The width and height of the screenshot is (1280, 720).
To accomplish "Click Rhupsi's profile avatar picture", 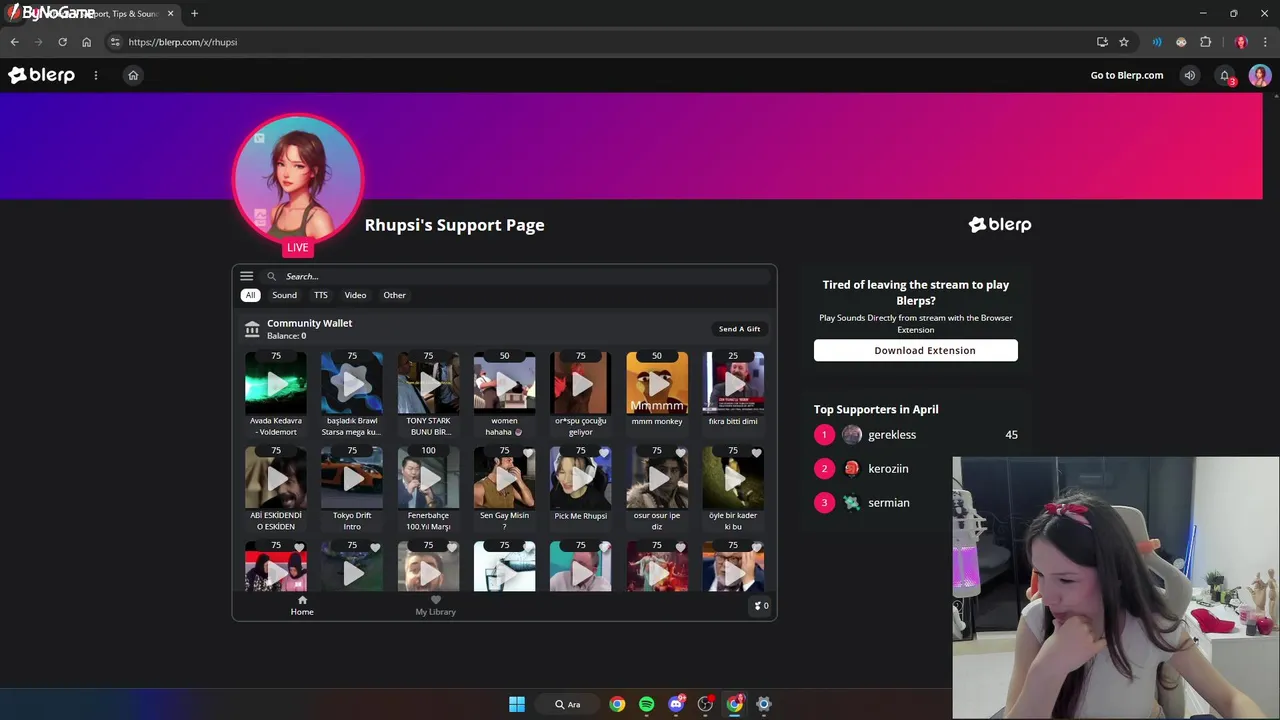I will [x=298, y=180].
